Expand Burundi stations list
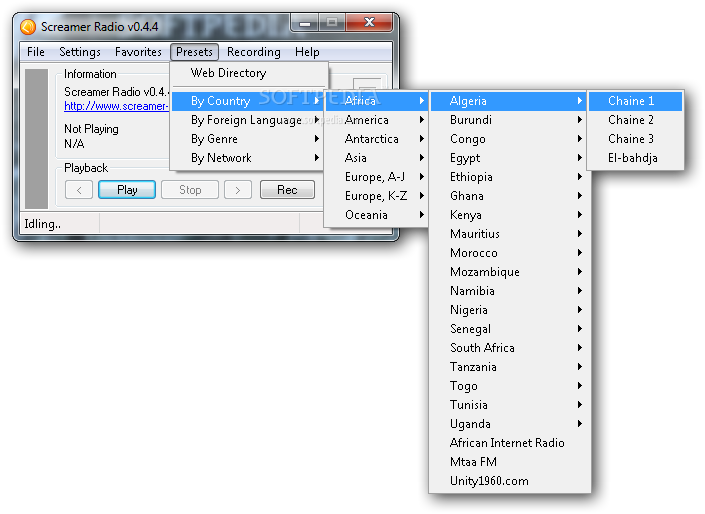This screenshot has height=514, width=705. [x=509, y=120]
